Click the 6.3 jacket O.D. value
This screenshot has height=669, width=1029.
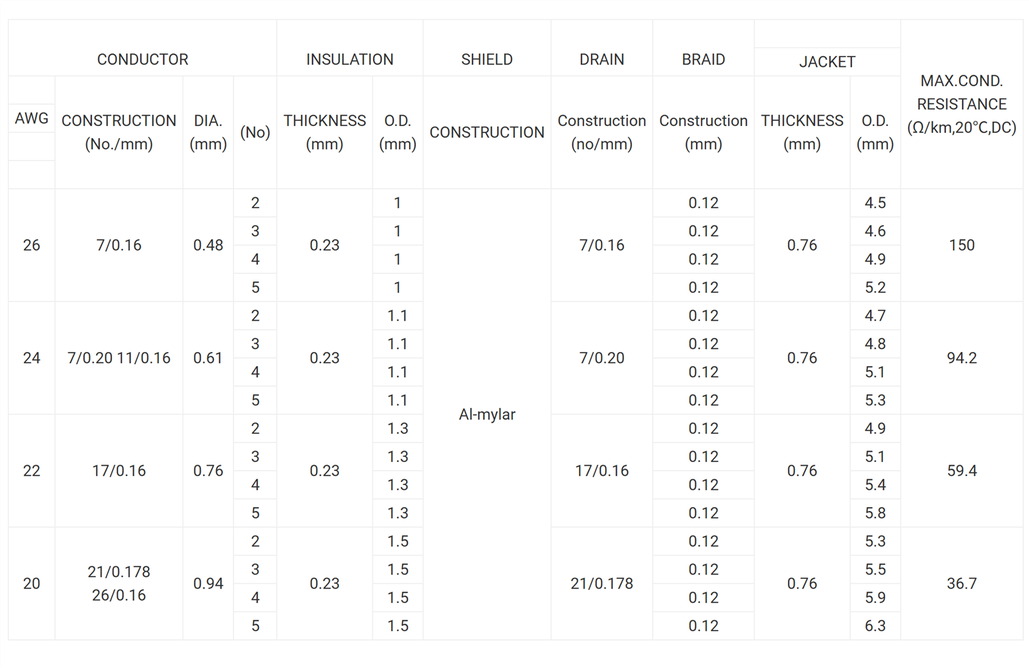pos(875,626)
